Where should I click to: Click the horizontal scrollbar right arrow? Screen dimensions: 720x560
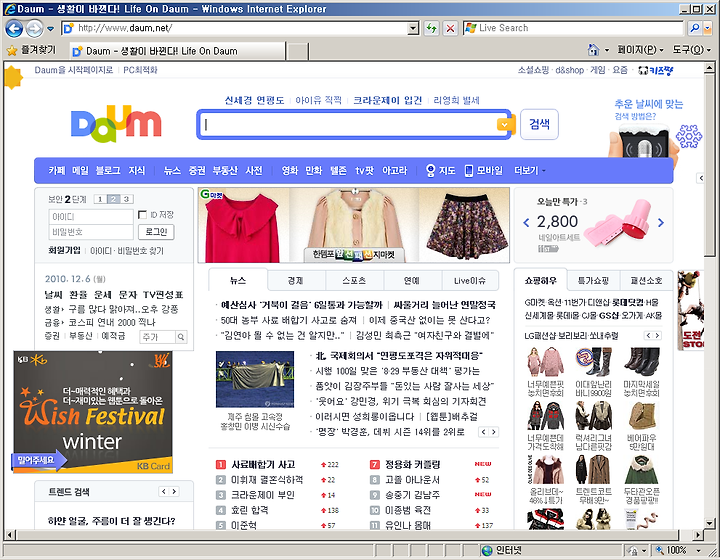click(x=698, y=535)
